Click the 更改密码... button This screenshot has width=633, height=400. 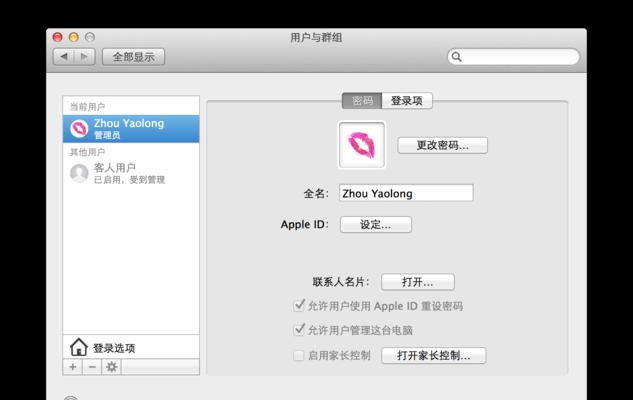point(442,145)
